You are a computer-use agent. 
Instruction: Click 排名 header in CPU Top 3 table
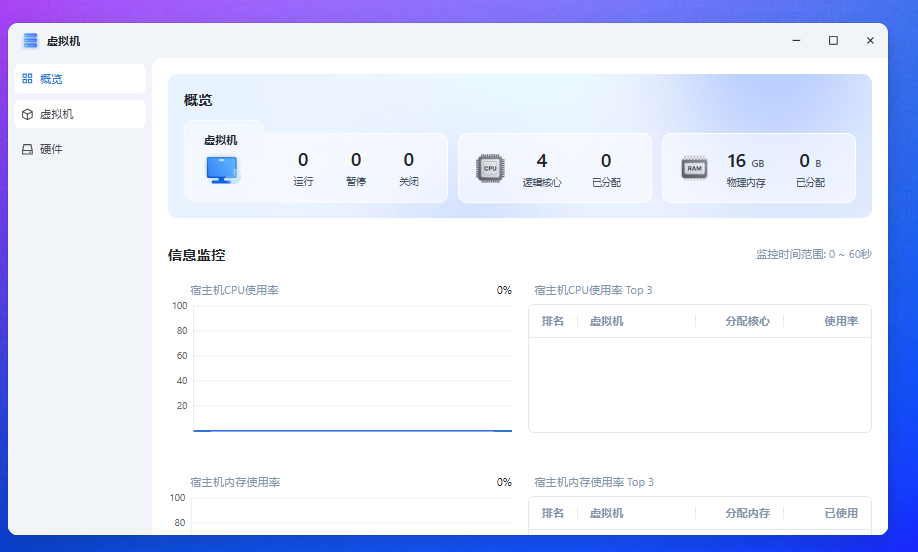553,321
